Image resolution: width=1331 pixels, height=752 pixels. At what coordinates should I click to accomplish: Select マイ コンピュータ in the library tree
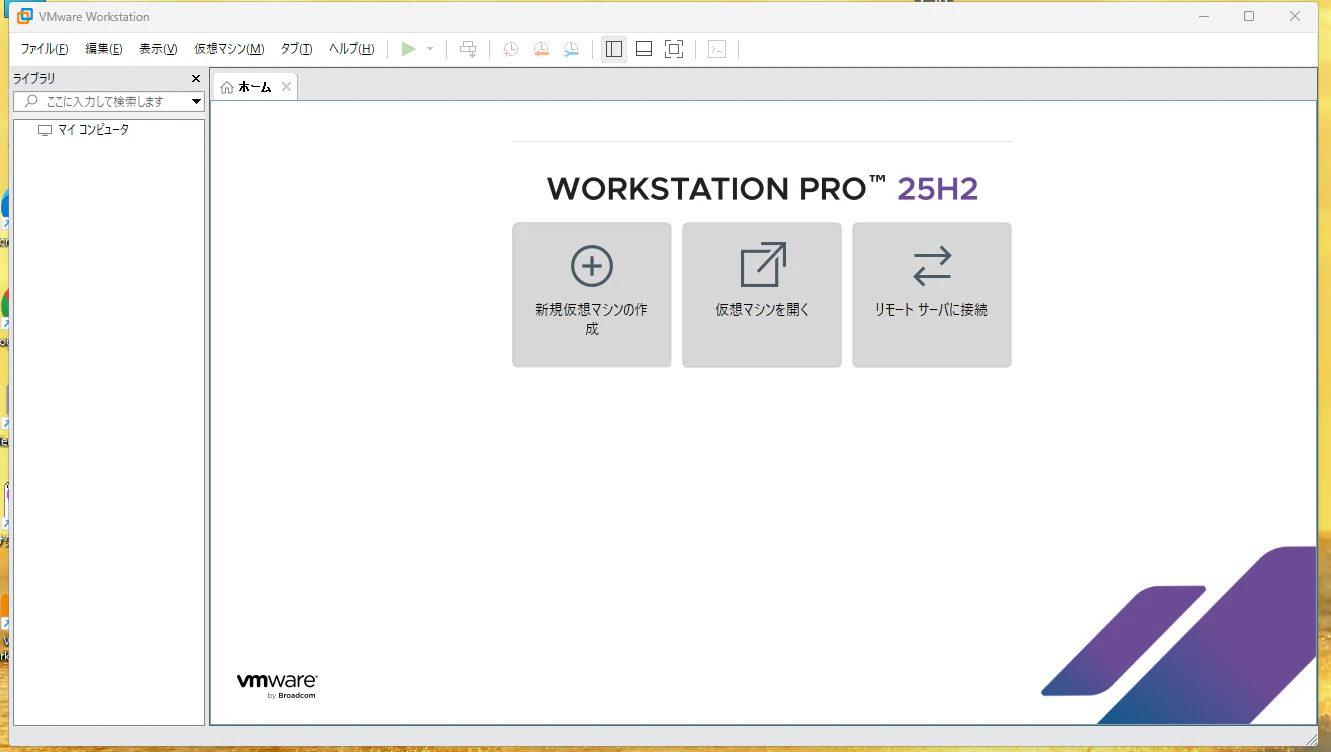(x=84, y=130)
